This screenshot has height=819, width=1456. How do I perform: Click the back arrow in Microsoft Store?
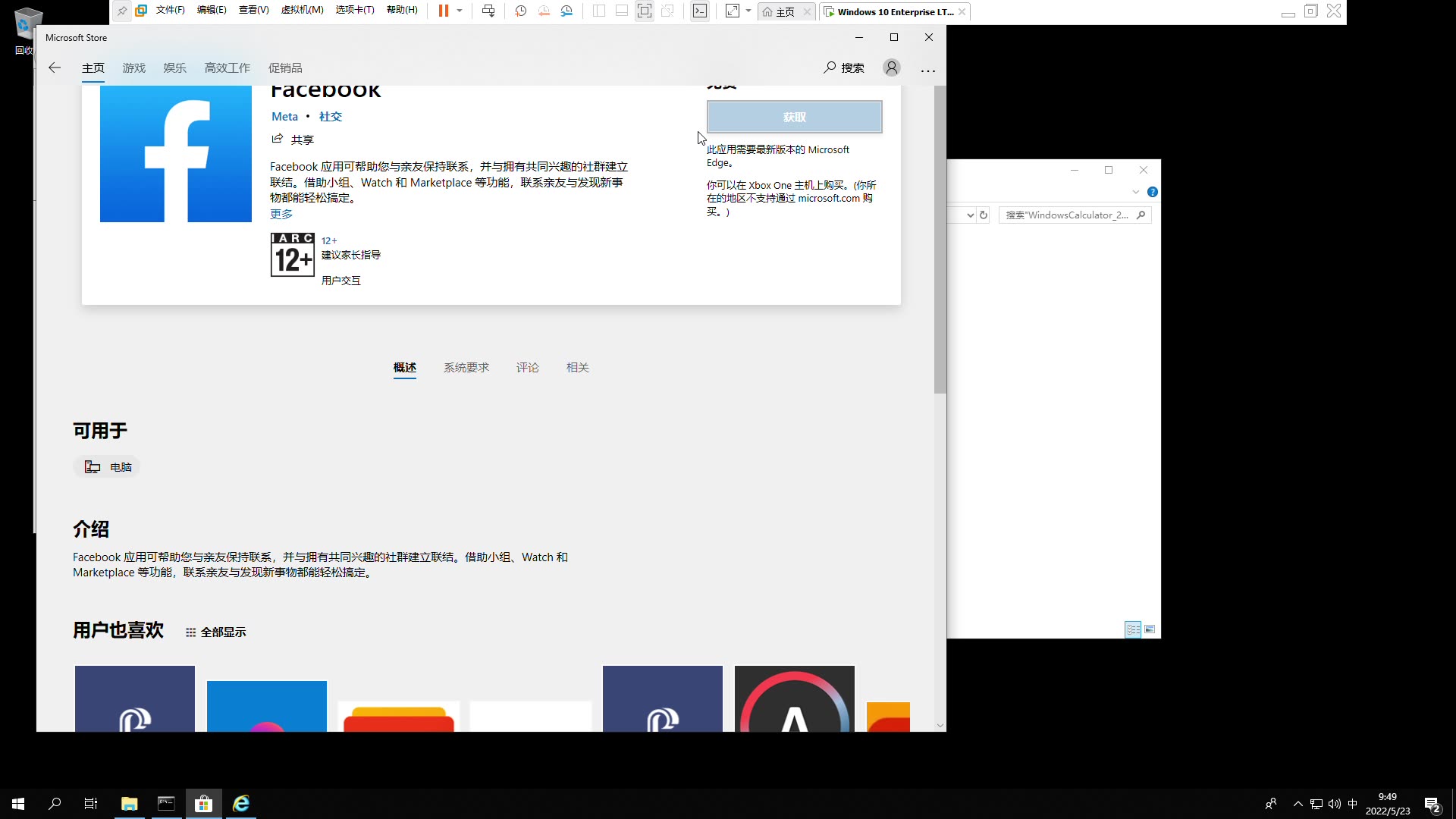click(54, 67)
